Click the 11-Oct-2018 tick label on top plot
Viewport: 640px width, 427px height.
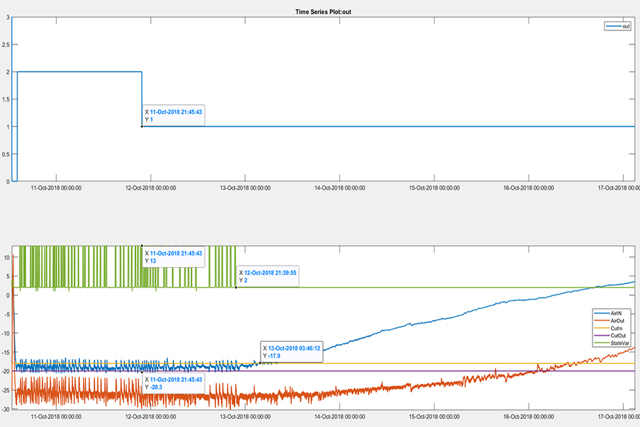[x=57, y=187]
